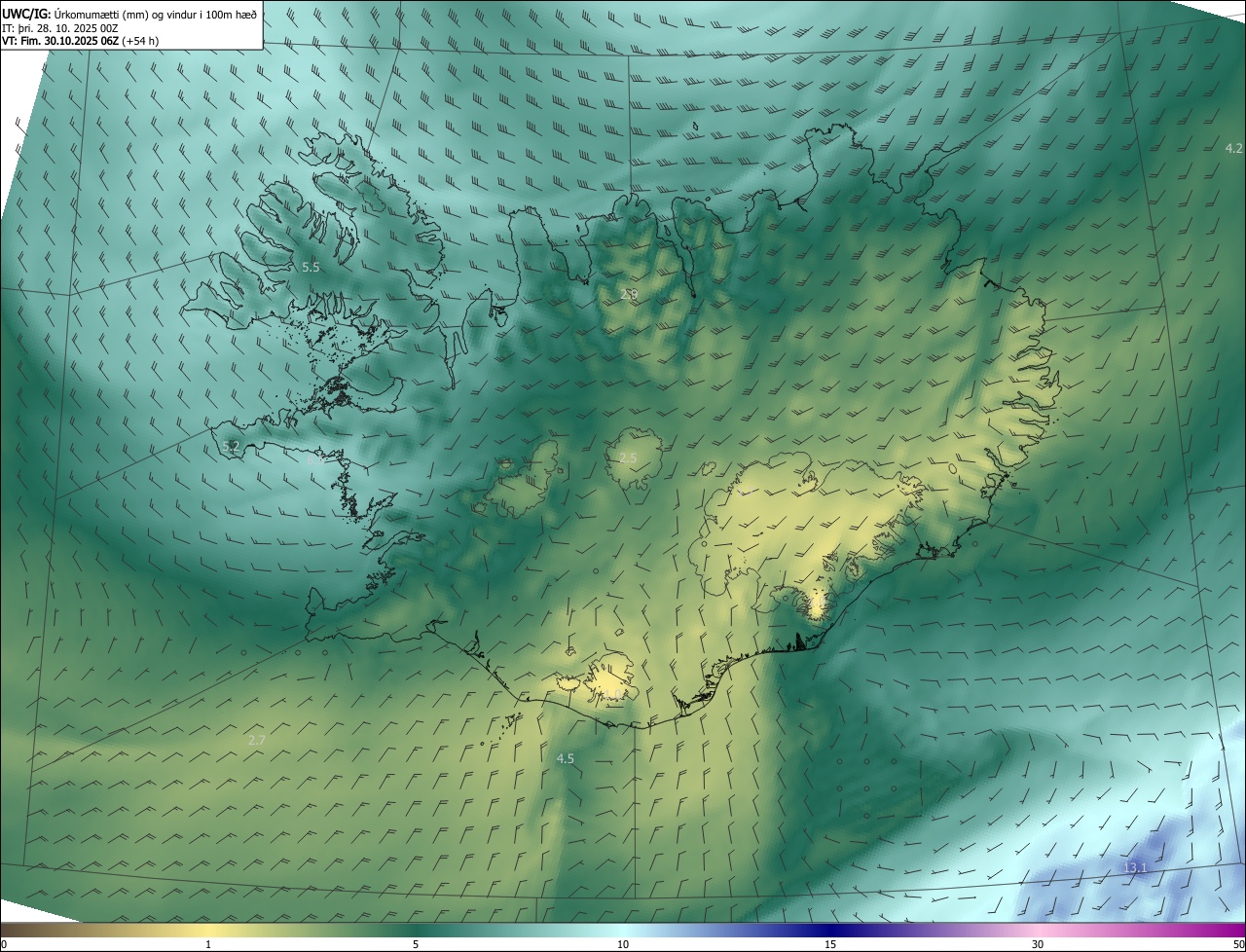This screenshot has height=952, width=1246.
Task: Click the colorbar tick label 30
Action: pos(1038,944)
